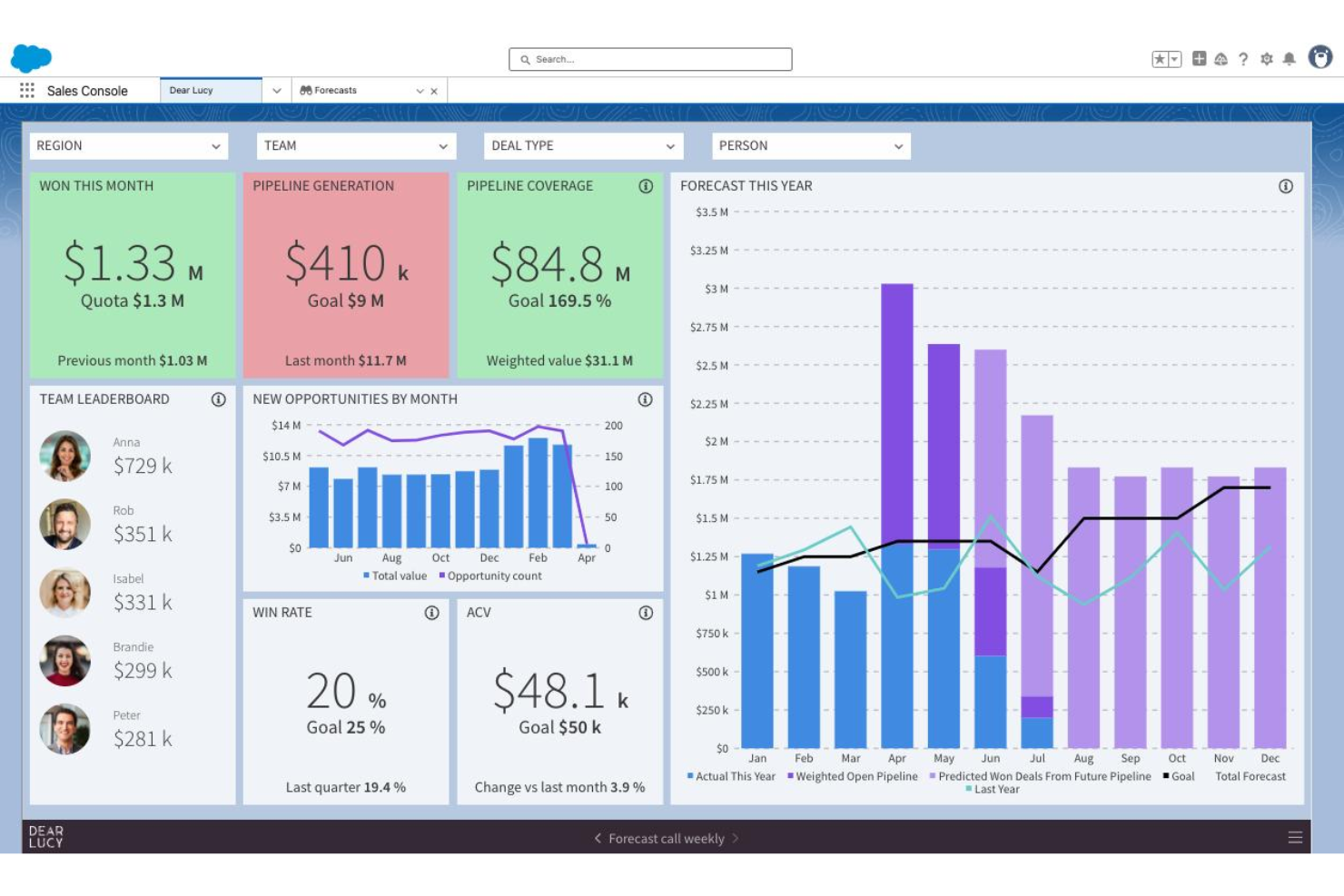Open the Dear Lucy hamburger menu

[1295, 837]
